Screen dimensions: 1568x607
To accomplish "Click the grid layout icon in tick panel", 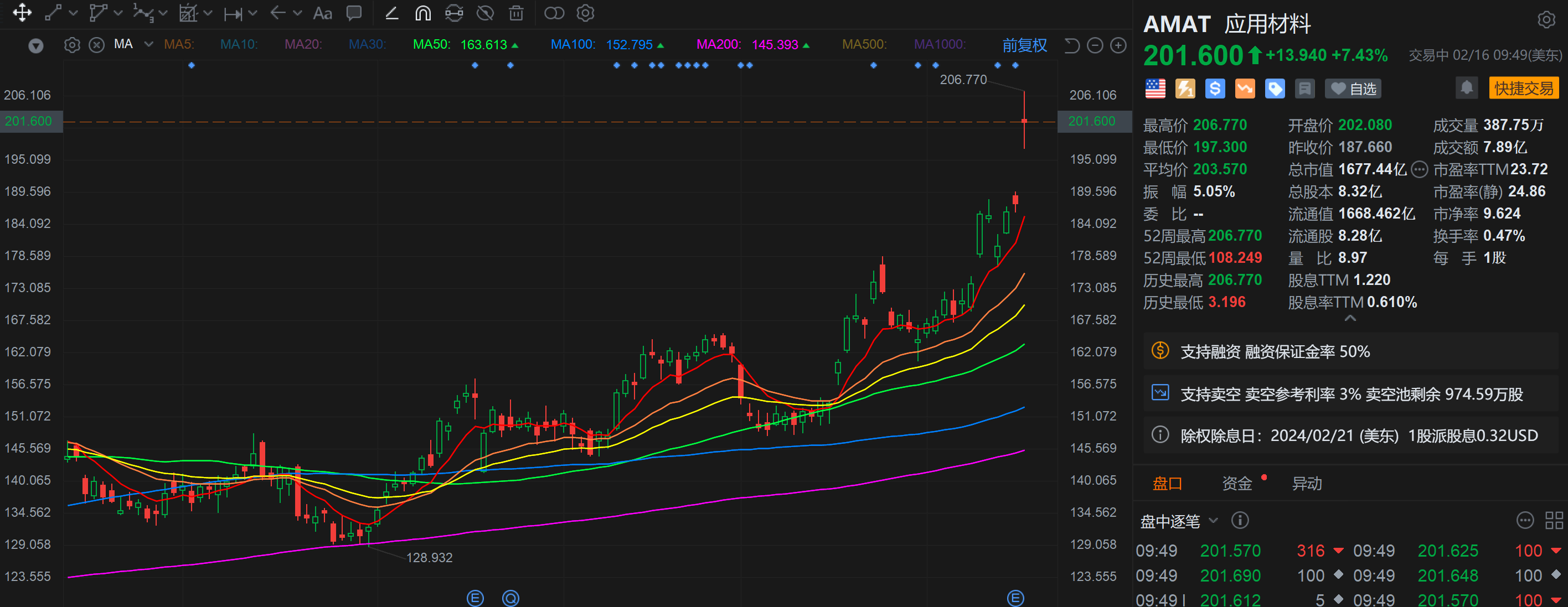I will pyautogui.click(x=1554, y=521).
